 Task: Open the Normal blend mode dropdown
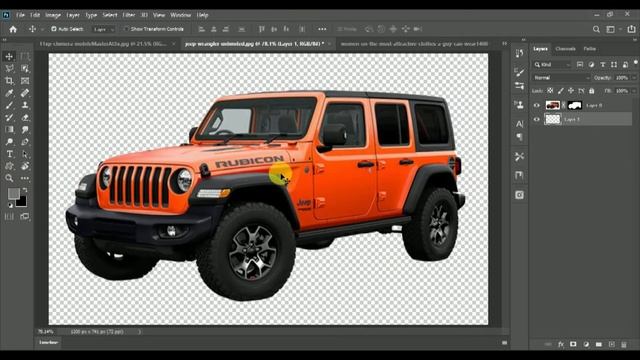[x=561, y=78]
